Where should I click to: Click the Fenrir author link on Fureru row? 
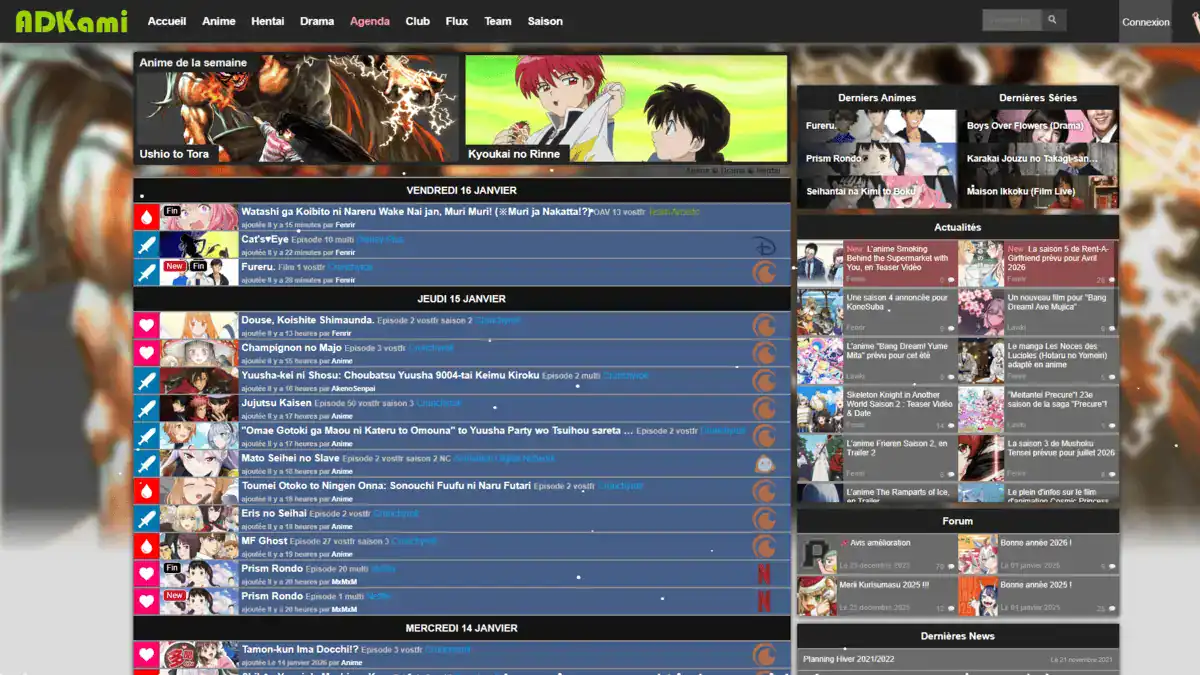pos(345,280)
